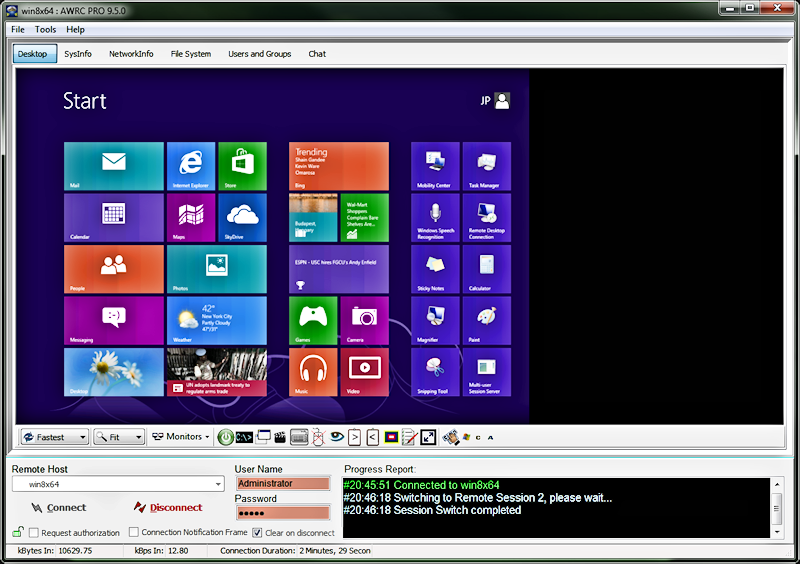Image resolution: width=800 pixels, height=564 pixels.
Task: Open the Internet Explorer tile
Action: coord(191,166)
